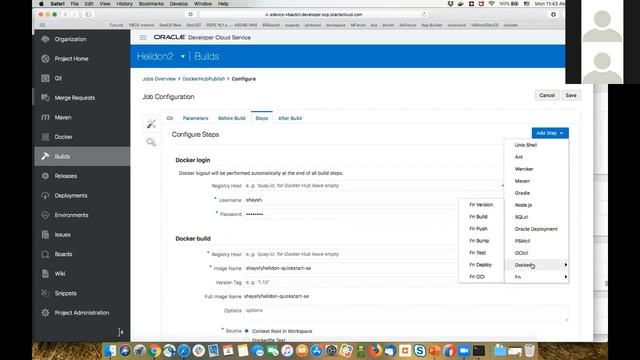Select Fn Build from the submenu
This screenshot has width=640, height=360.
[x=481, y=217]
